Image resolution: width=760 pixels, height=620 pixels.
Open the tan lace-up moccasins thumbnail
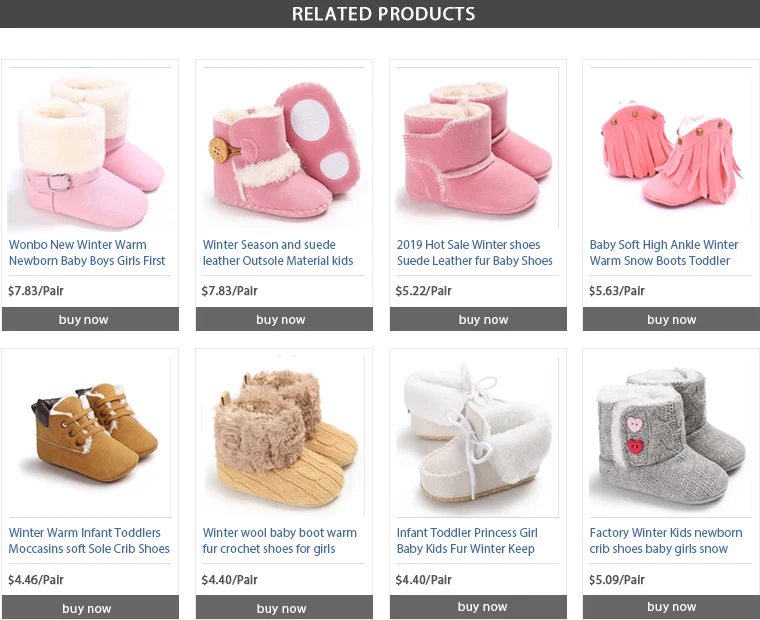coord(90,437)
